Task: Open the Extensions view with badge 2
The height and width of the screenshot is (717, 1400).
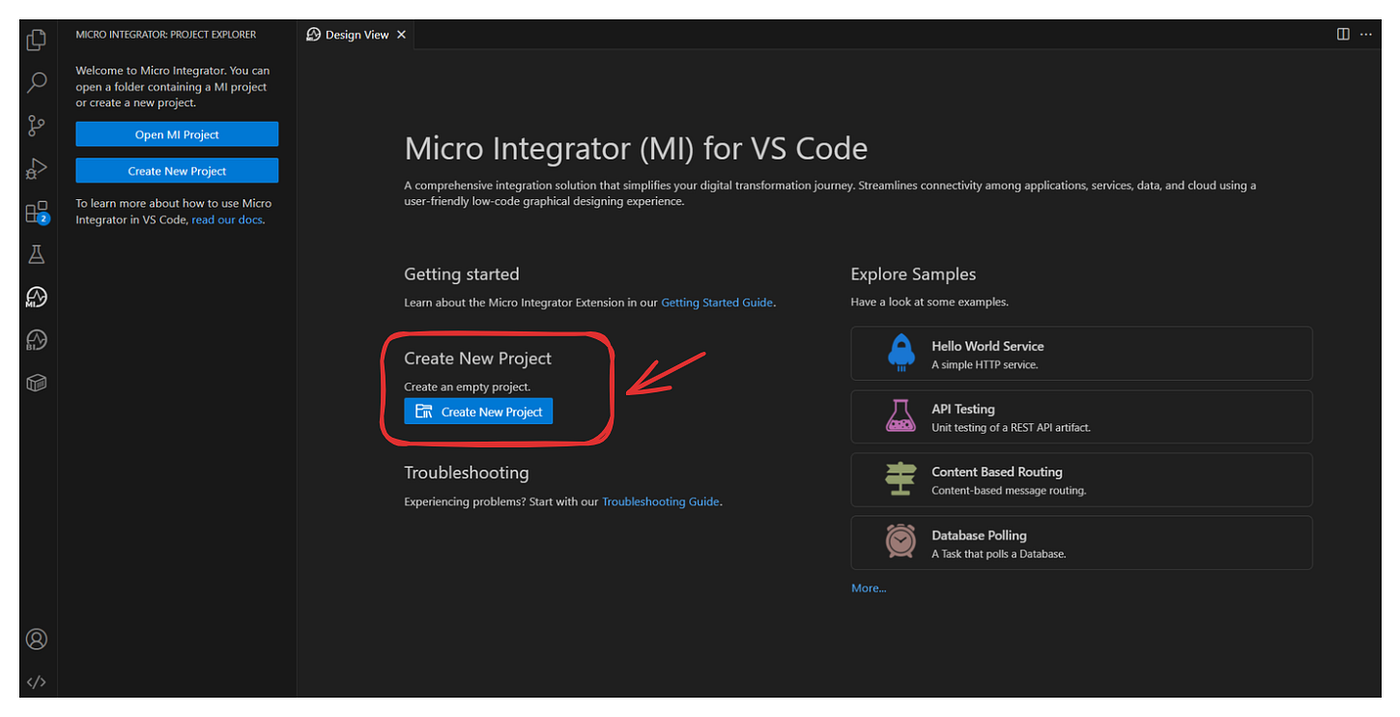Action: coord(36,212)
